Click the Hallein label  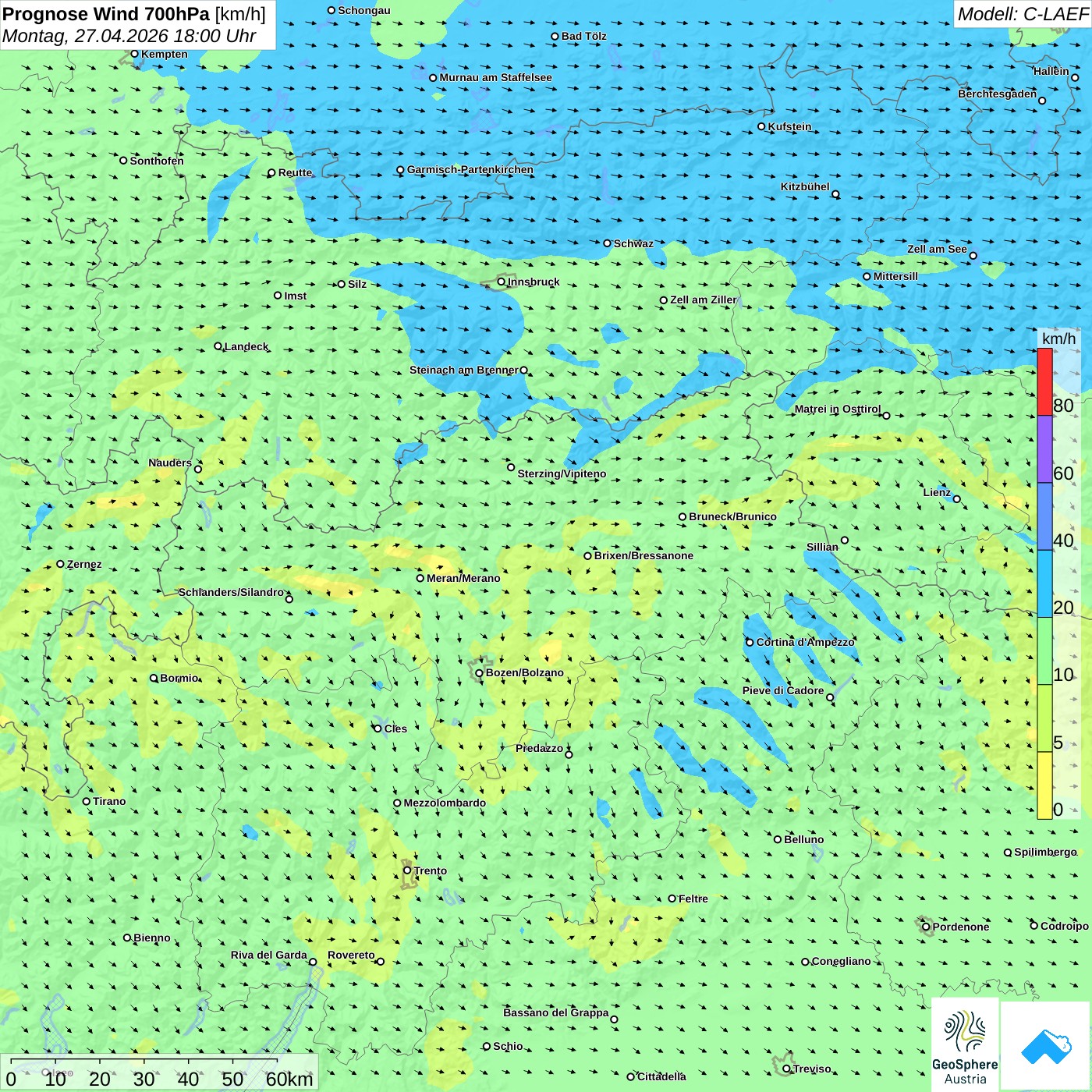(1051, 71)
